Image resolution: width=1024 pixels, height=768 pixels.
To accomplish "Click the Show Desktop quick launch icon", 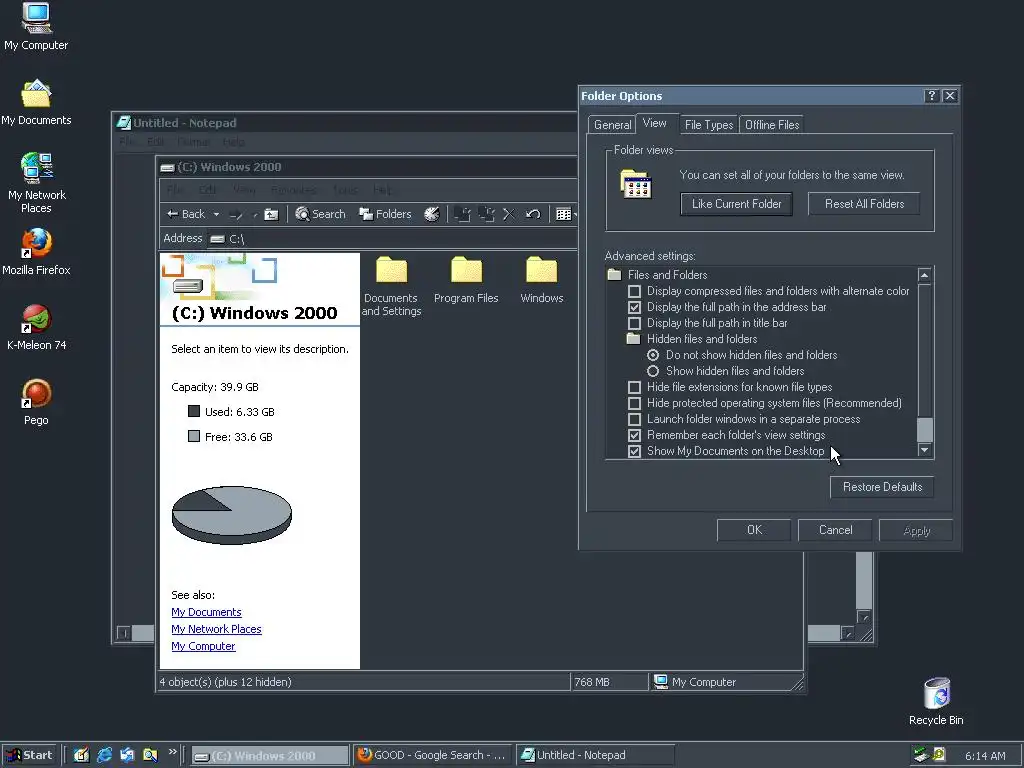I will pos(81,755).
